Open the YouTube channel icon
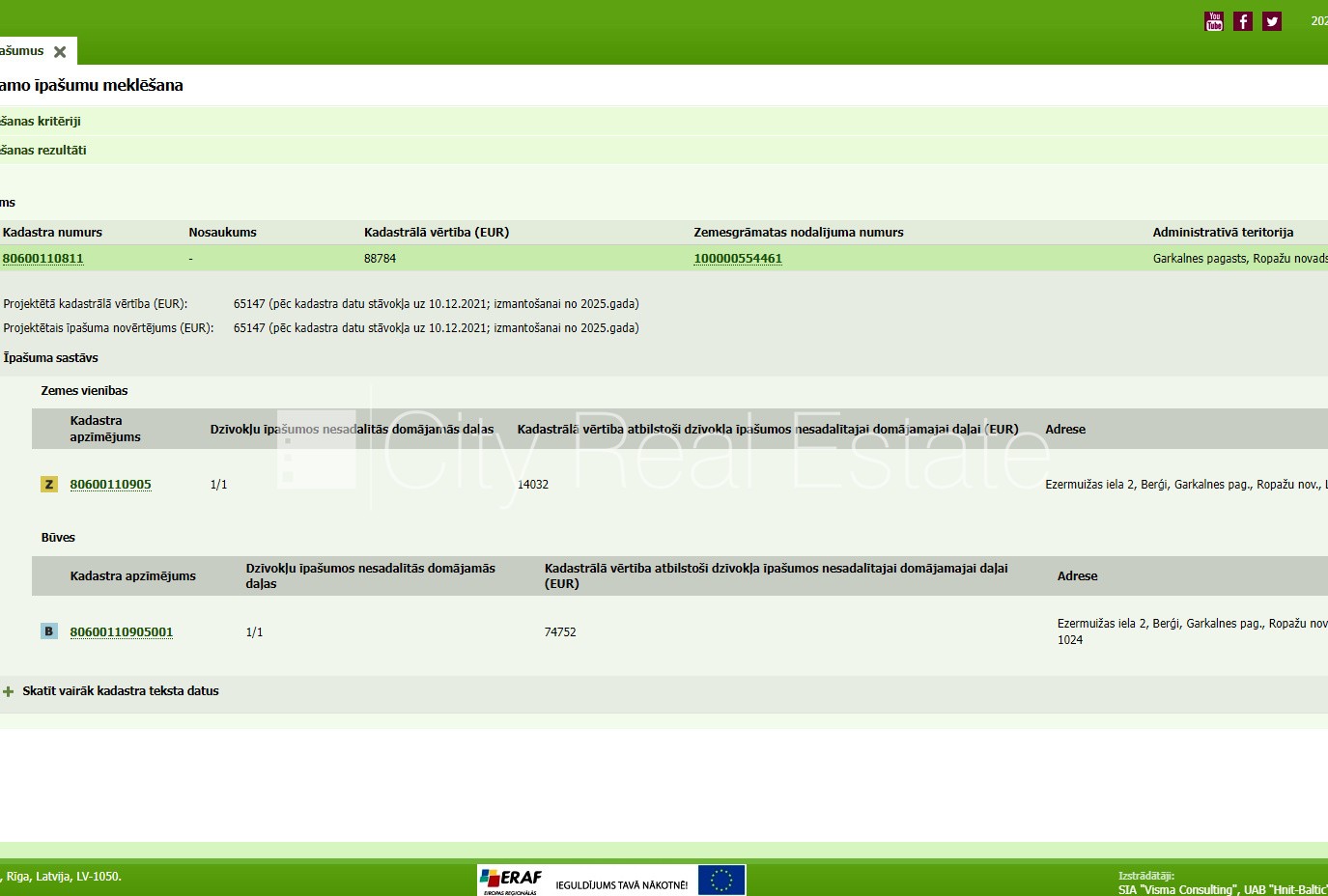Image resolution: width=1328 pixels, height=896 pixels. pyautogui.click(x=1214, y=21)
